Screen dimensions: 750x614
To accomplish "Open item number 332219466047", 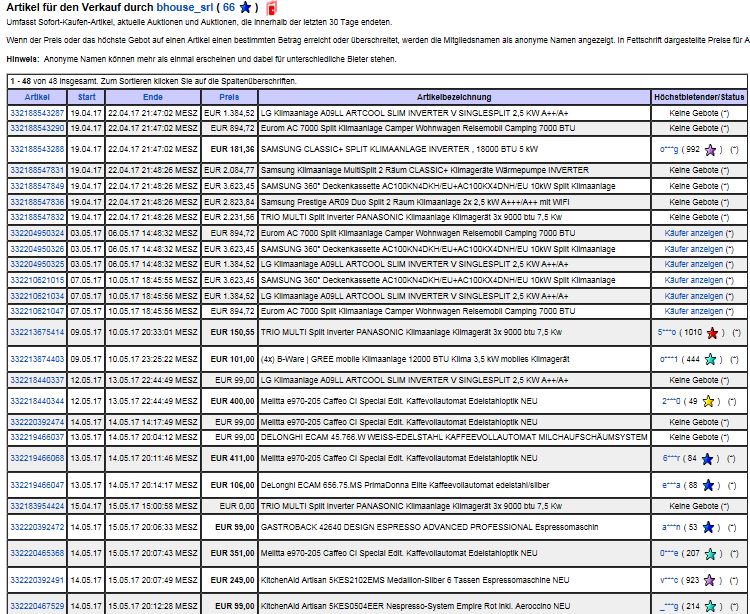I will click(x=37, y=485).
